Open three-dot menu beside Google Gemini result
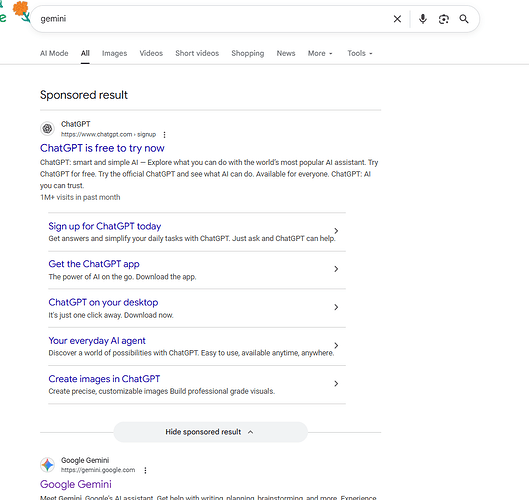The width and height of the screenshot is (529, 500). (x=145, y=470)
